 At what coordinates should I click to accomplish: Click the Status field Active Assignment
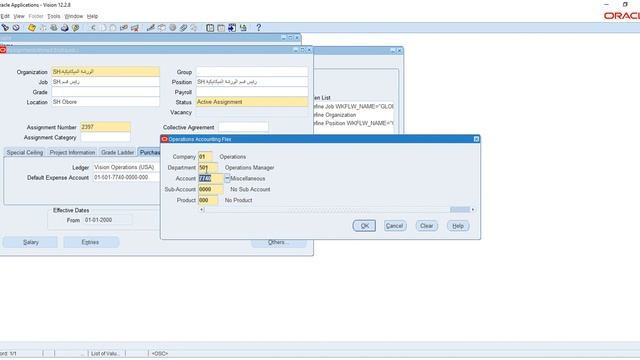click(x=252, y=102)
